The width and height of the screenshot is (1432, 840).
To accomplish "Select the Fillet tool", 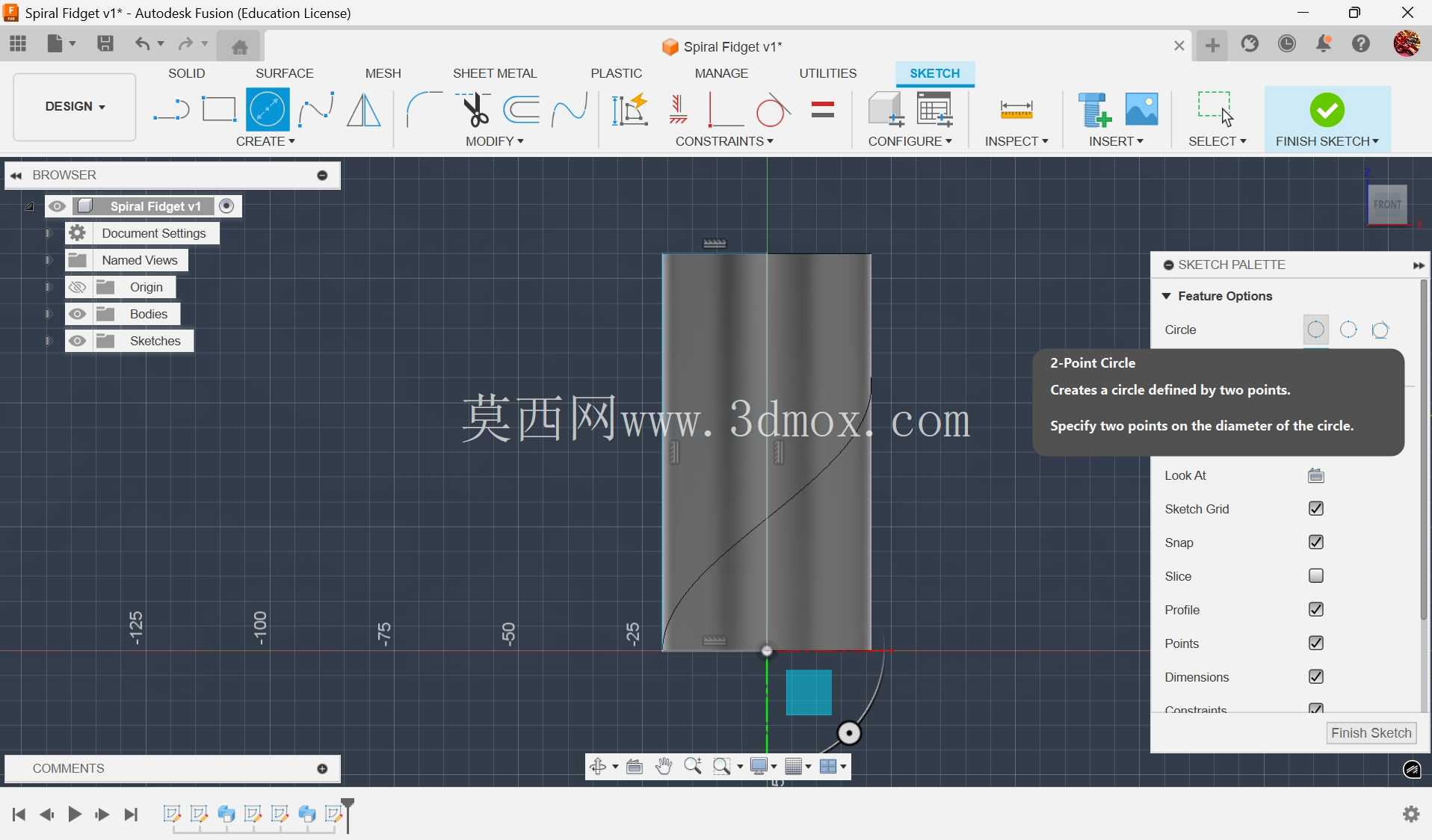I will [424, 110].
